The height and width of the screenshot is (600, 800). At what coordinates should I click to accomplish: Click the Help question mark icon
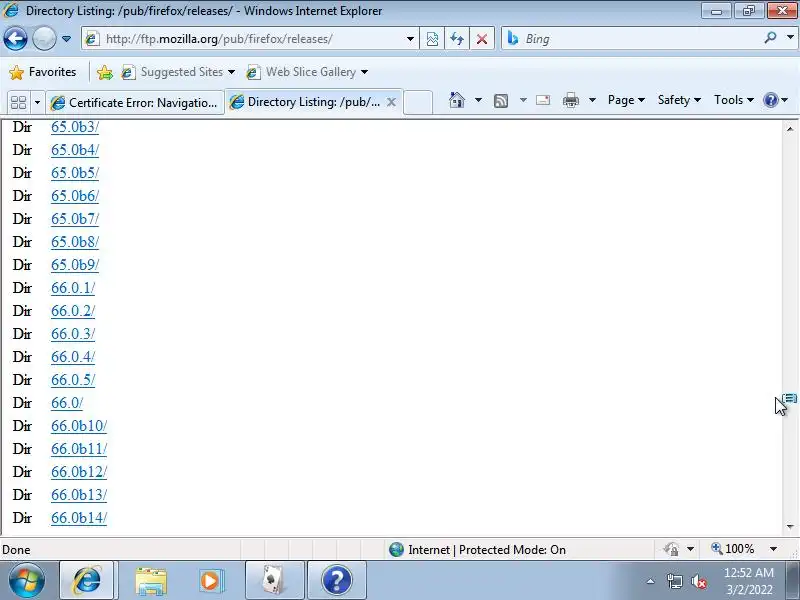point(770,100)
